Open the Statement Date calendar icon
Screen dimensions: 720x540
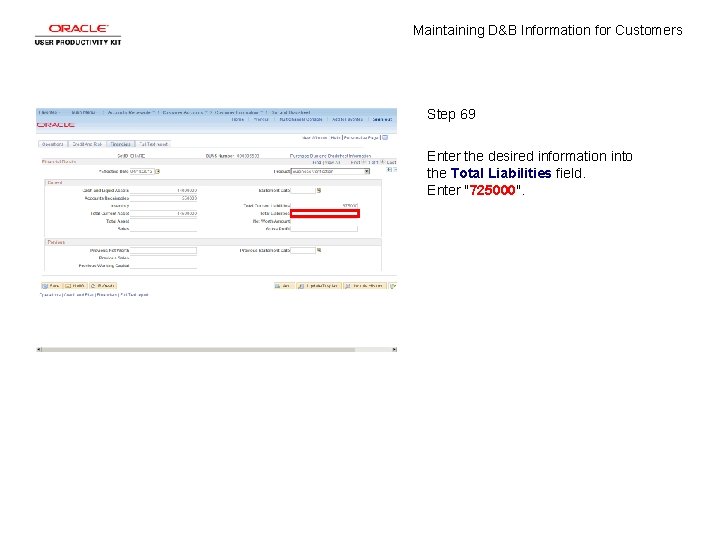pos(319,190)
